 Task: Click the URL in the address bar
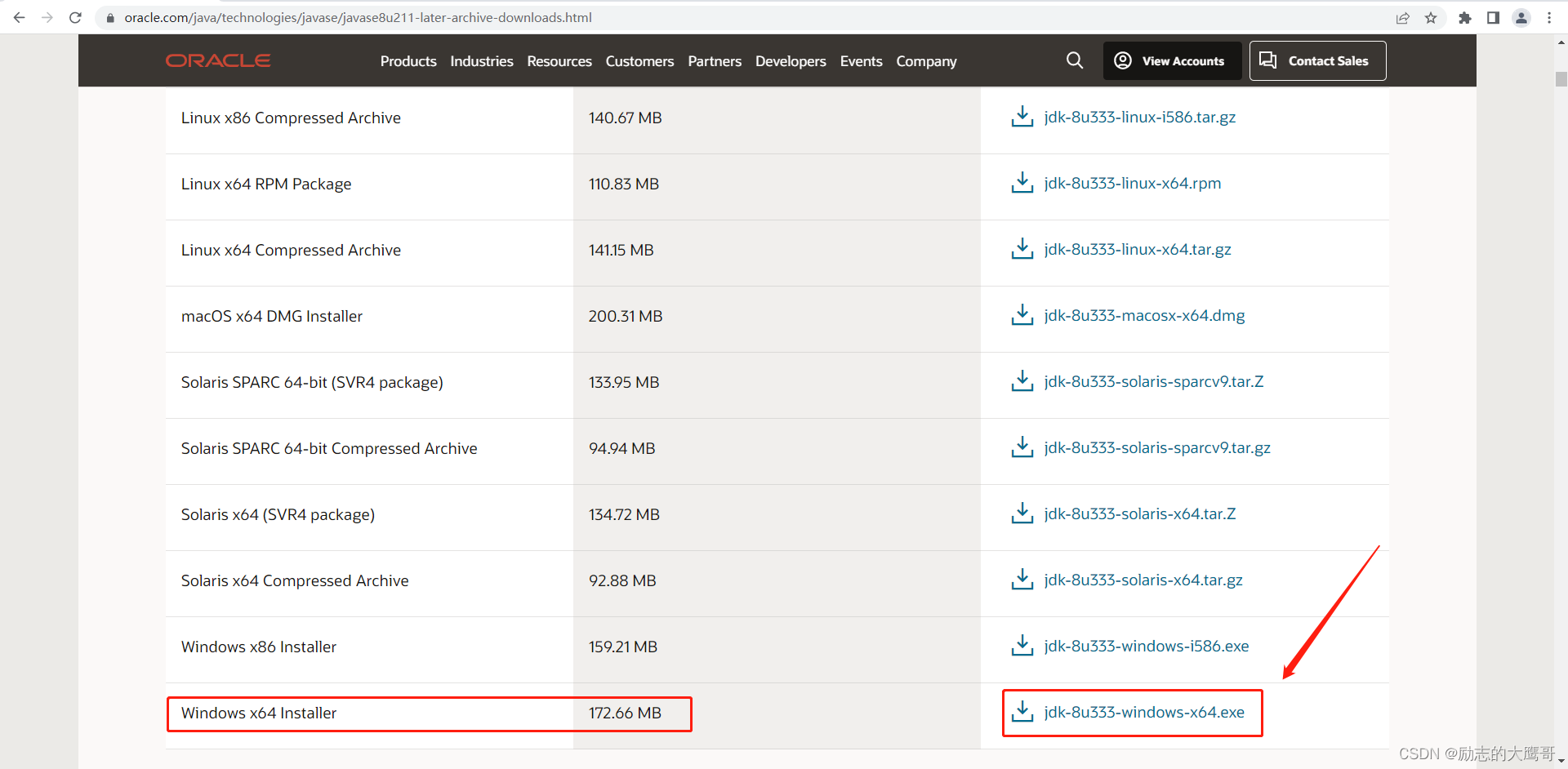click(x=358, y=17)
